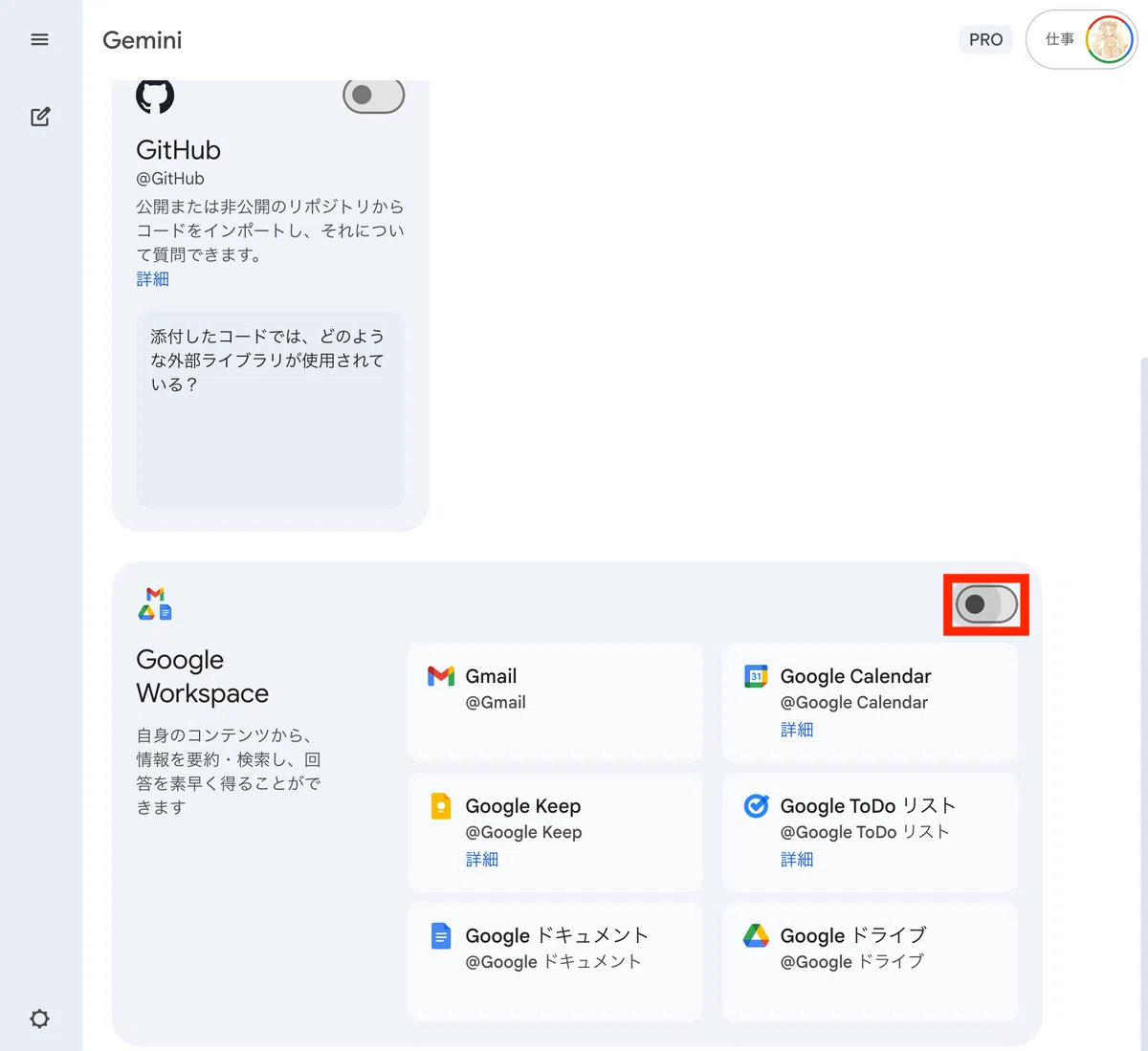Click the @Gmail handle text
Viewport: 1148px width, 1051px height.
pos(496,703)
